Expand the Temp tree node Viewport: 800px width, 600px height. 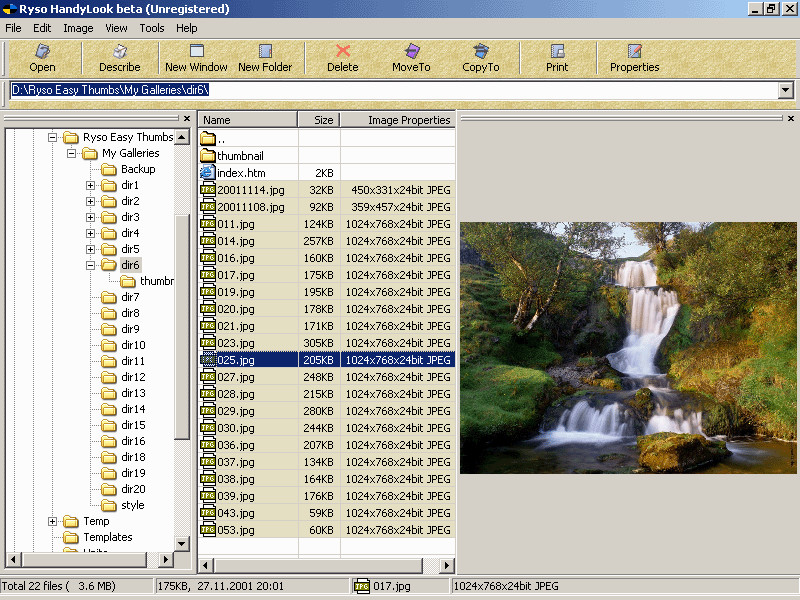tap(53, 521)
